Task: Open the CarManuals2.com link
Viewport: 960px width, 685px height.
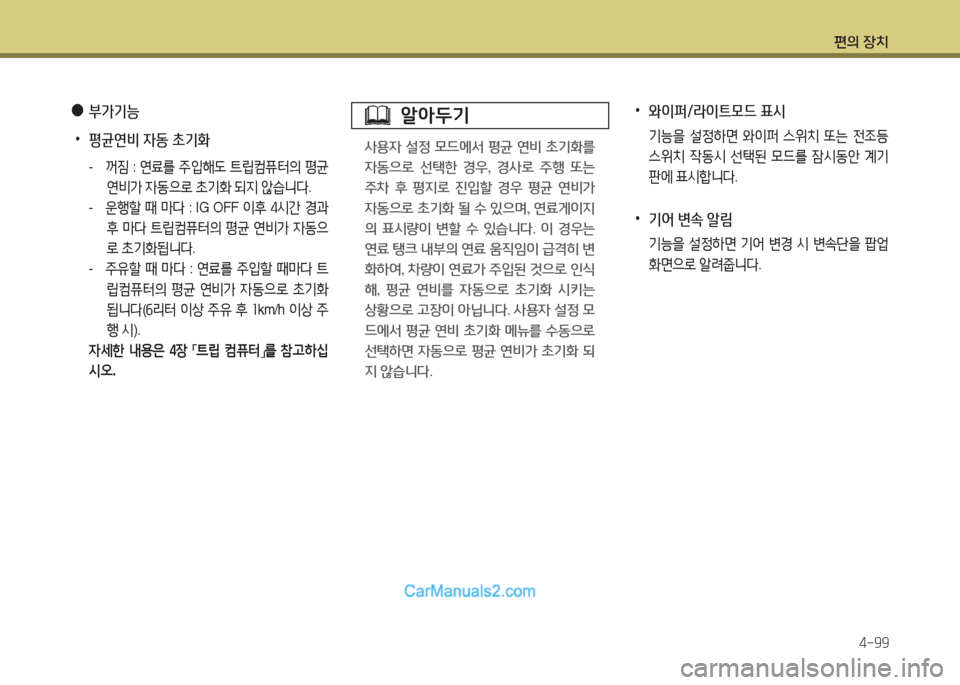Action: point(470,591)
